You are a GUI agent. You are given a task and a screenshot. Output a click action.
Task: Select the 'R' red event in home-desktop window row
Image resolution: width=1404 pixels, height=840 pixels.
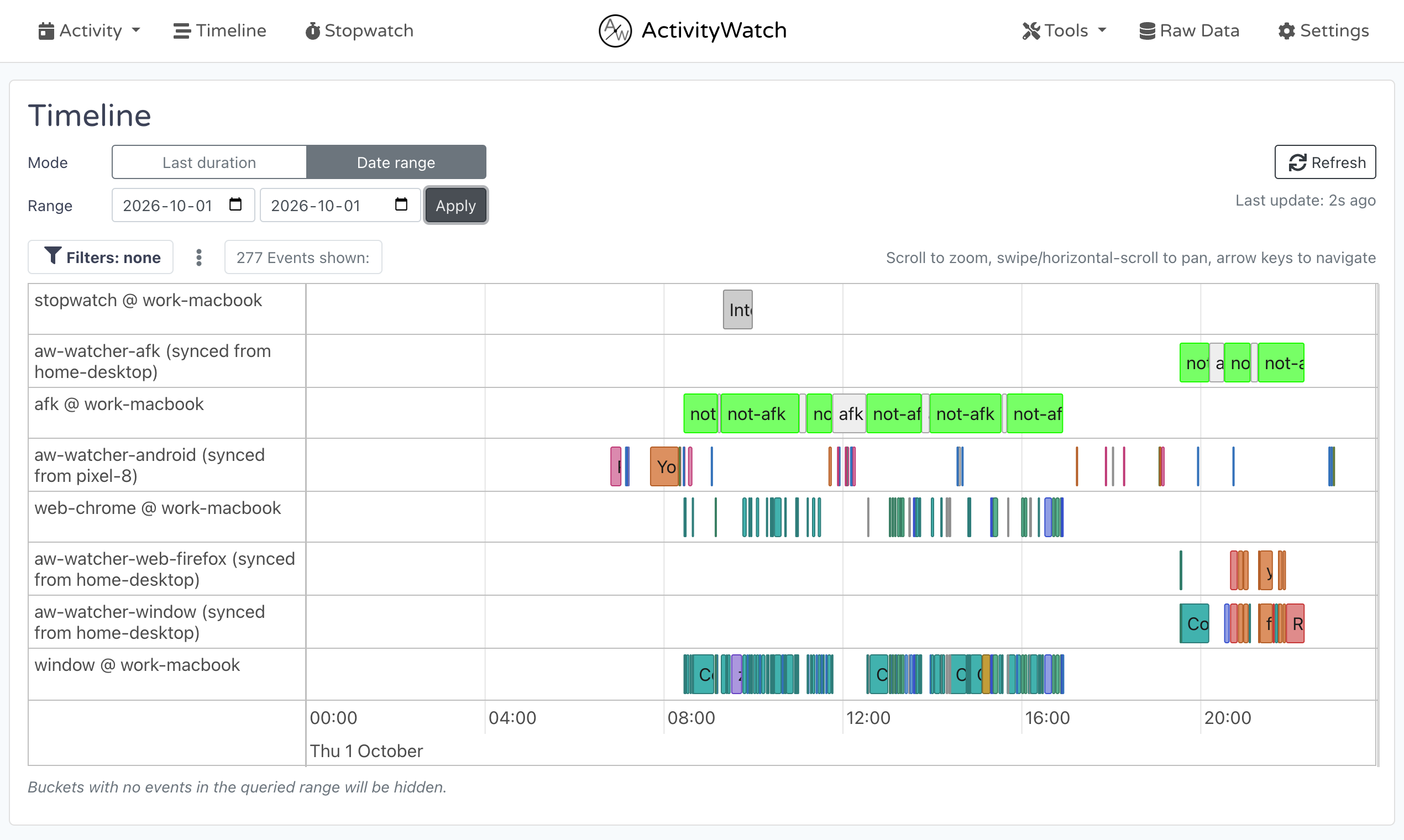point(1295,623)
